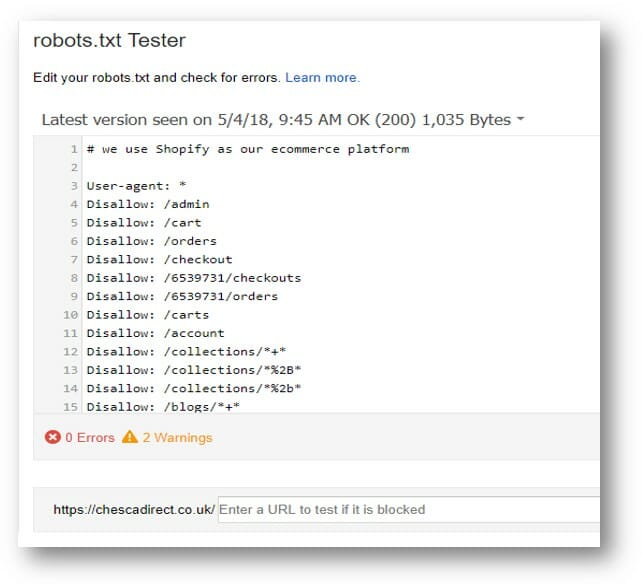The height and width of the screenshot is (585, 642).
Task: Open the robots.txt version dropdown arrow
Action: [520, 119]
